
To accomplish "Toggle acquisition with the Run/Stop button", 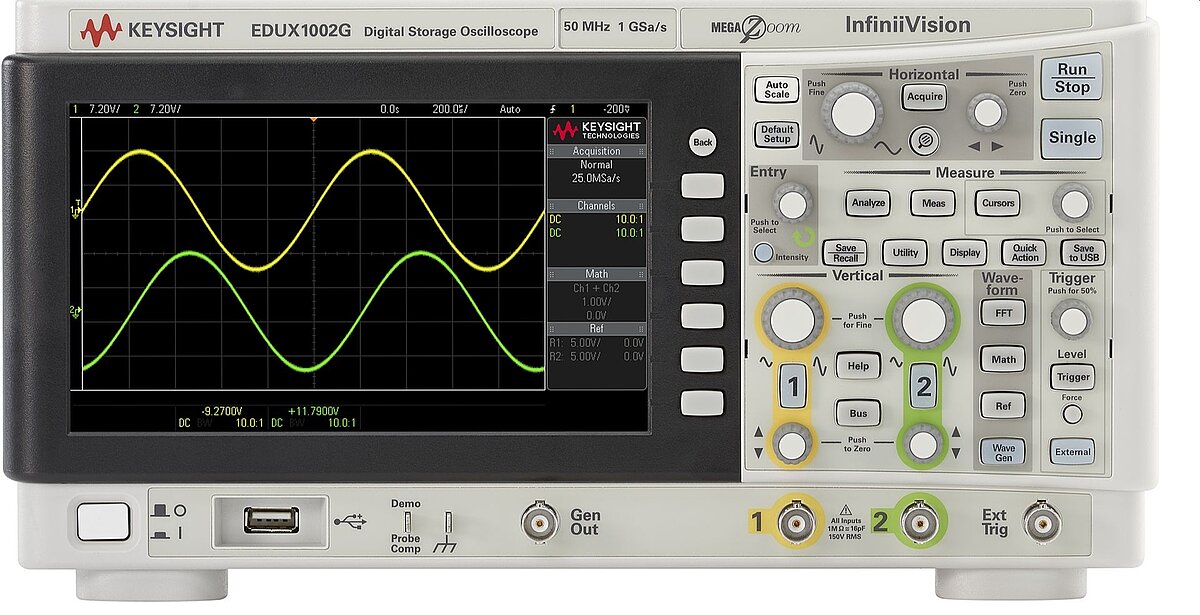I will 1071,78.
